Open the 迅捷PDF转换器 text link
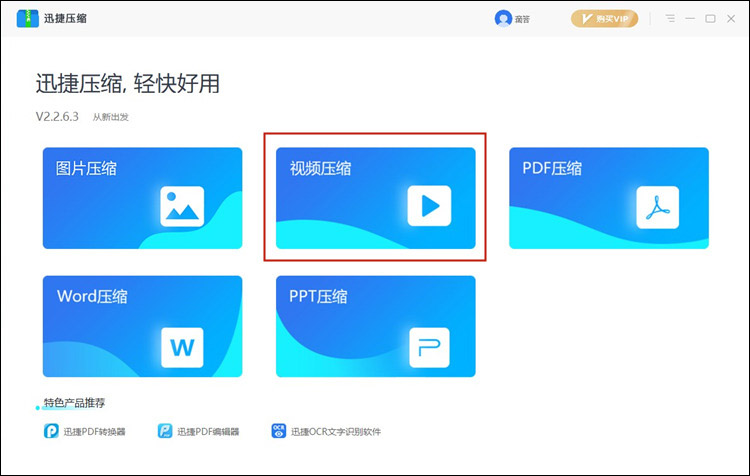 click(94, 432)
